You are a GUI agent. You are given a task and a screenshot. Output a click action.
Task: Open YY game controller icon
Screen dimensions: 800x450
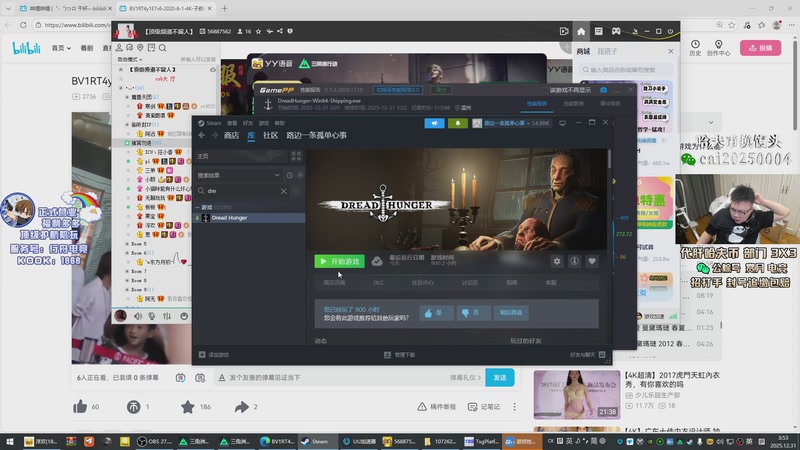click(x=616, y=31)
